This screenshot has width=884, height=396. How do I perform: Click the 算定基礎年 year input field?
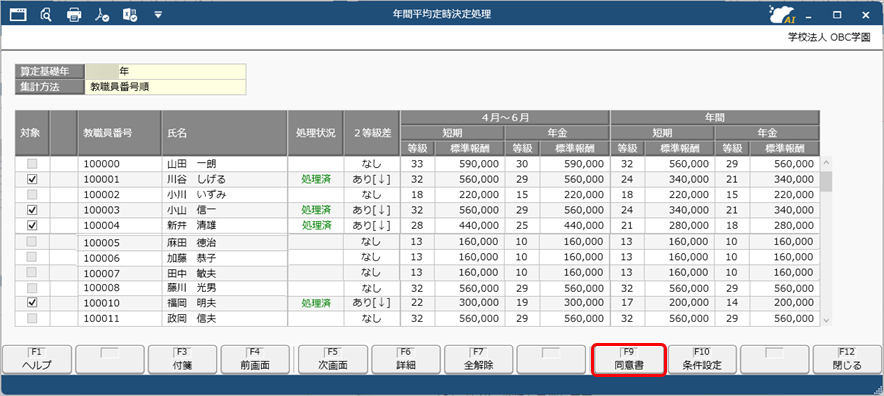(166, 72)
